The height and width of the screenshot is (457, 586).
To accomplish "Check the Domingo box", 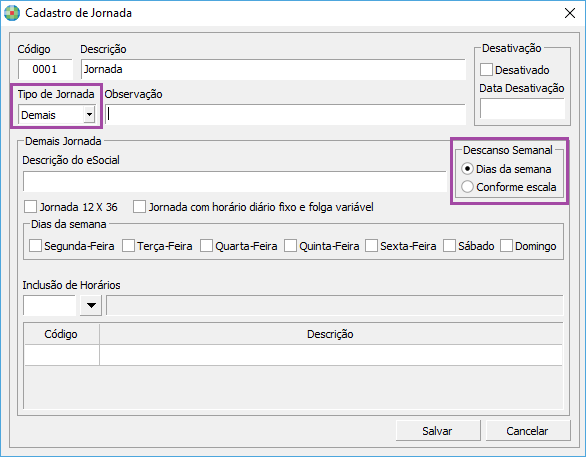I will pos(506,246).
